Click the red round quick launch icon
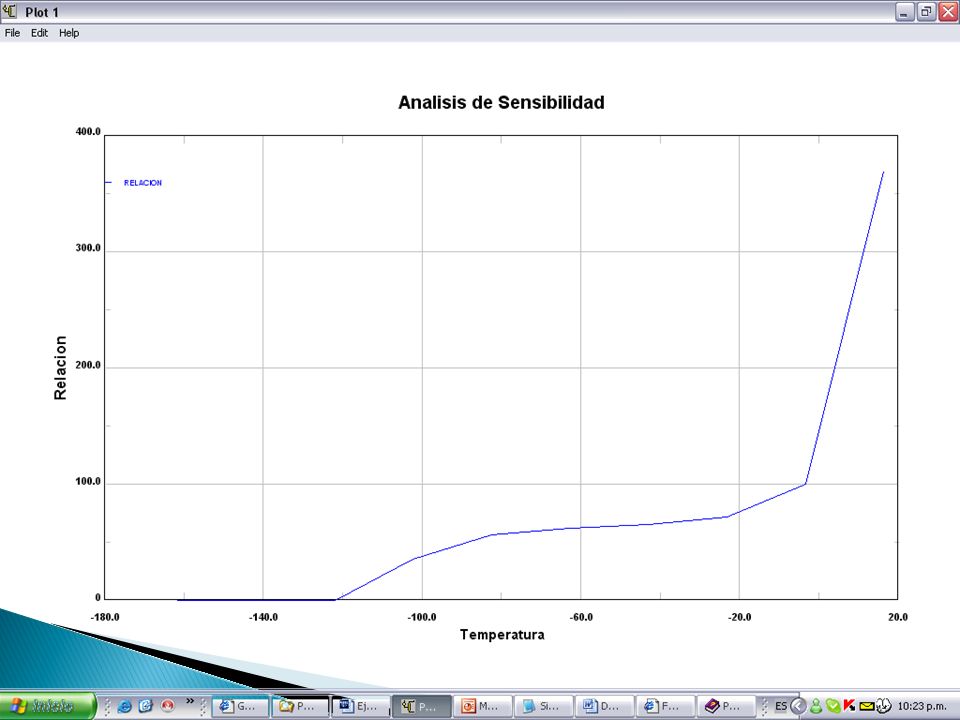This screenshot has width=960, height=720. coord(167,706)
